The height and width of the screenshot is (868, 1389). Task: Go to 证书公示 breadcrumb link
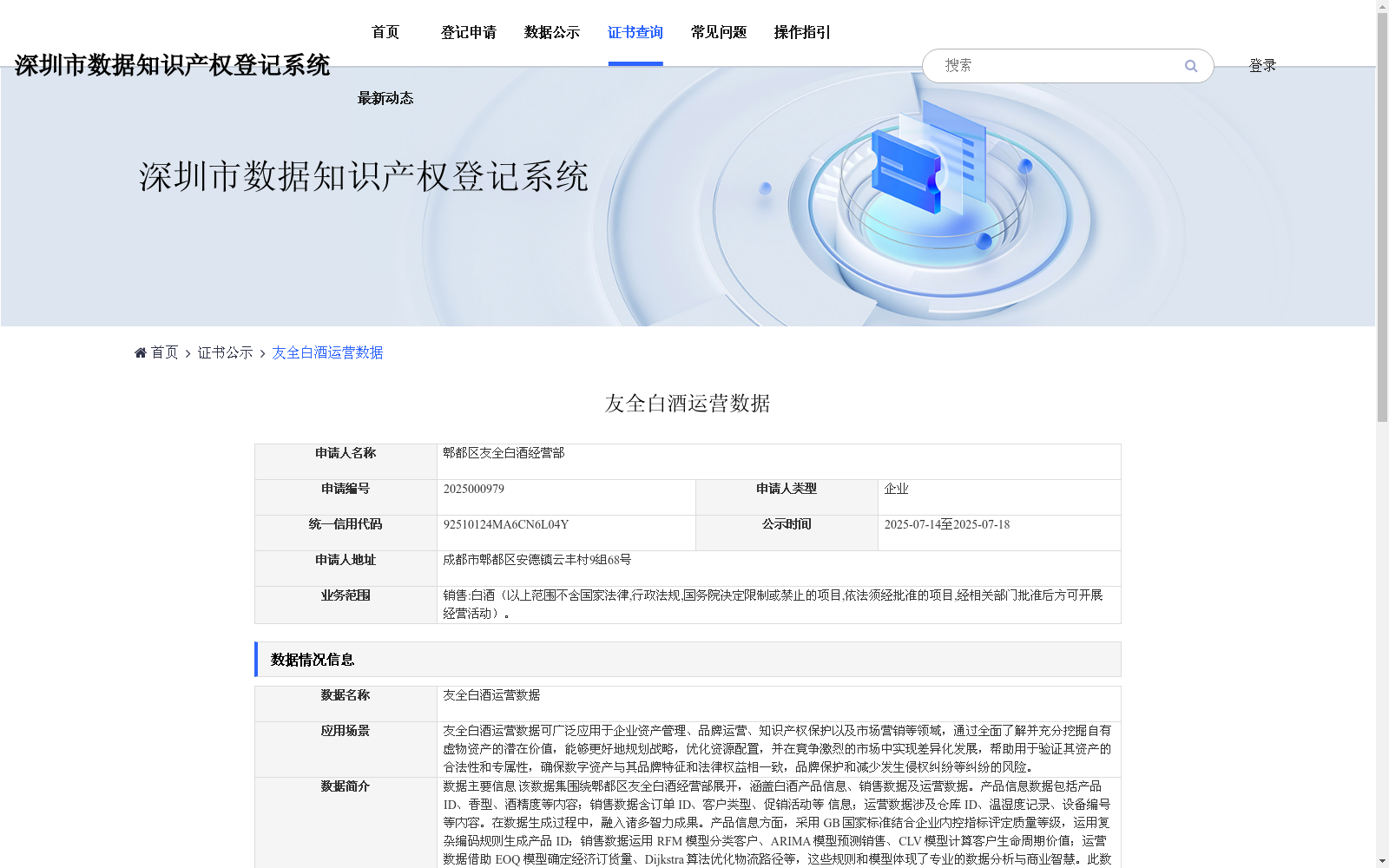pyautogui.click(x=225, y=352)
